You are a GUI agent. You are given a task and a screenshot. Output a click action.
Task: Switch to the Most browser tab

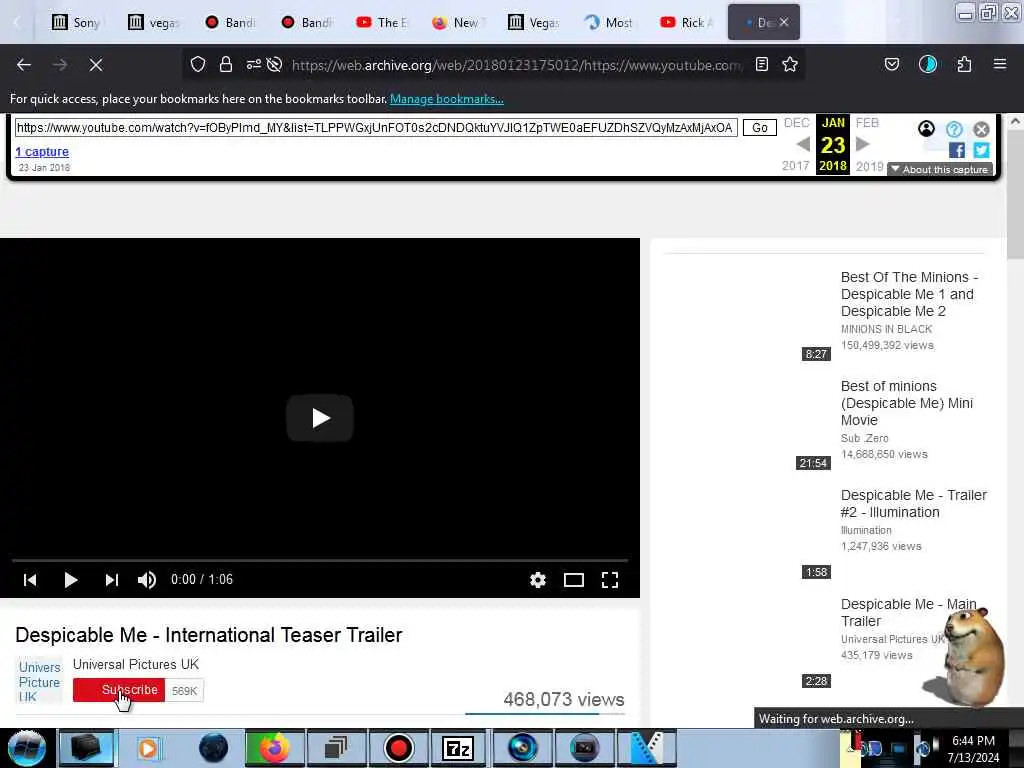tap(609, 22)
